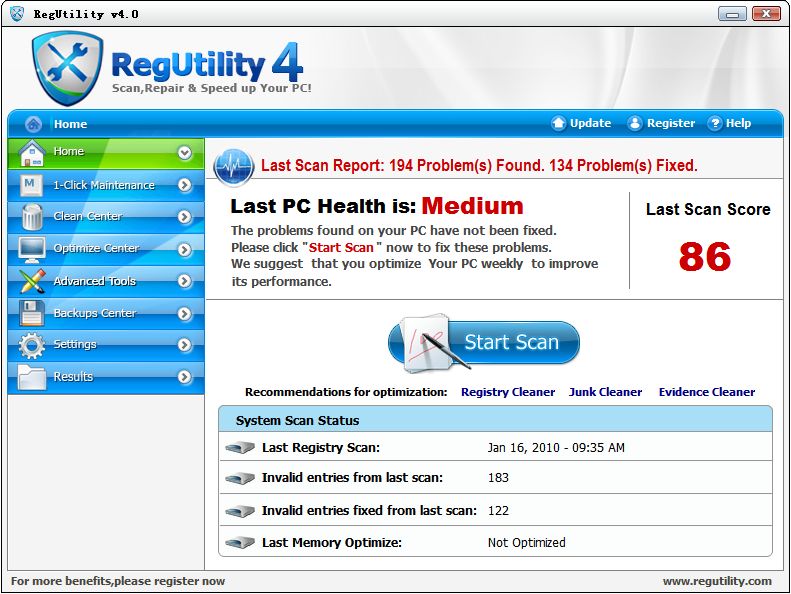Image resolution: width=791 pixels, height=594 pixels.
Task: Click the Help text link
Action: tap(739, 123)
